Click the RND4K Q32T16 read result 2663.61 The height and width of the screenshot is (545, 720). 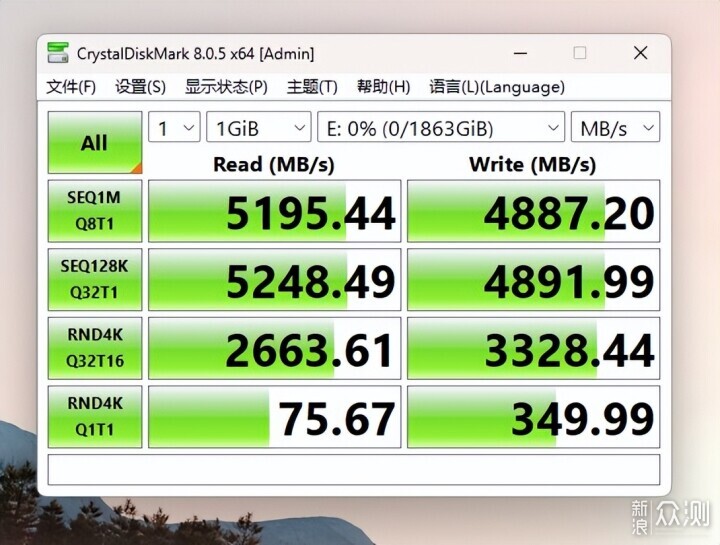point(275,348)
